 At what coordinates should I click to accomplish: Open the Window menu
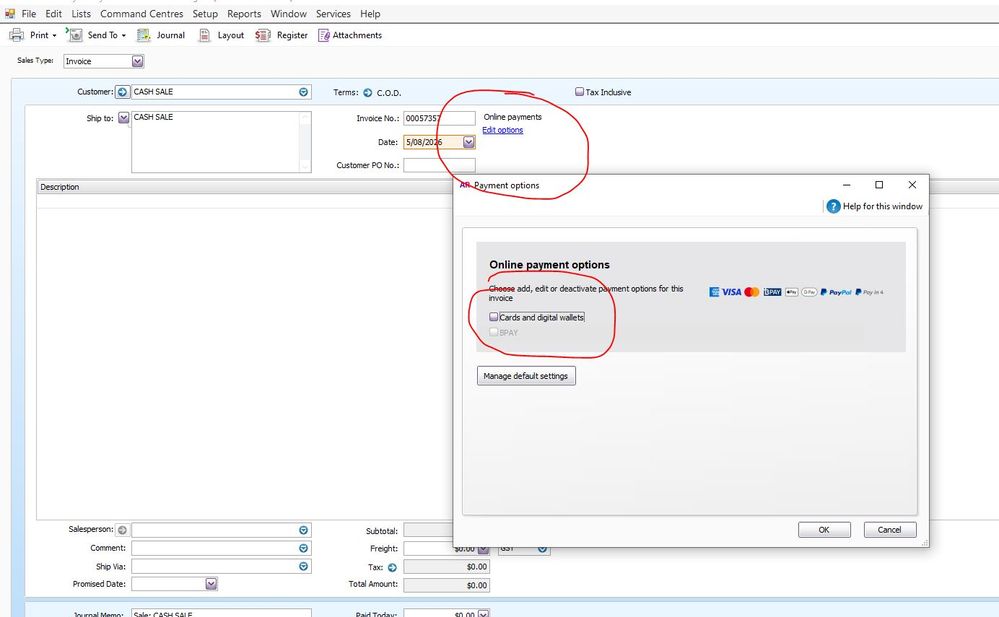point(289,13)
